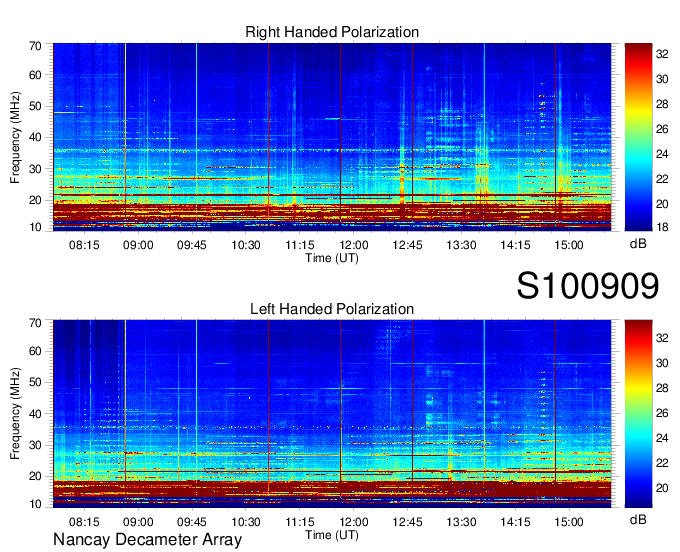The image size is (680, 552).
Task: Click 09:00 tick under Right Handed plot
Action: pyautogui.click(x=138, y=245)
